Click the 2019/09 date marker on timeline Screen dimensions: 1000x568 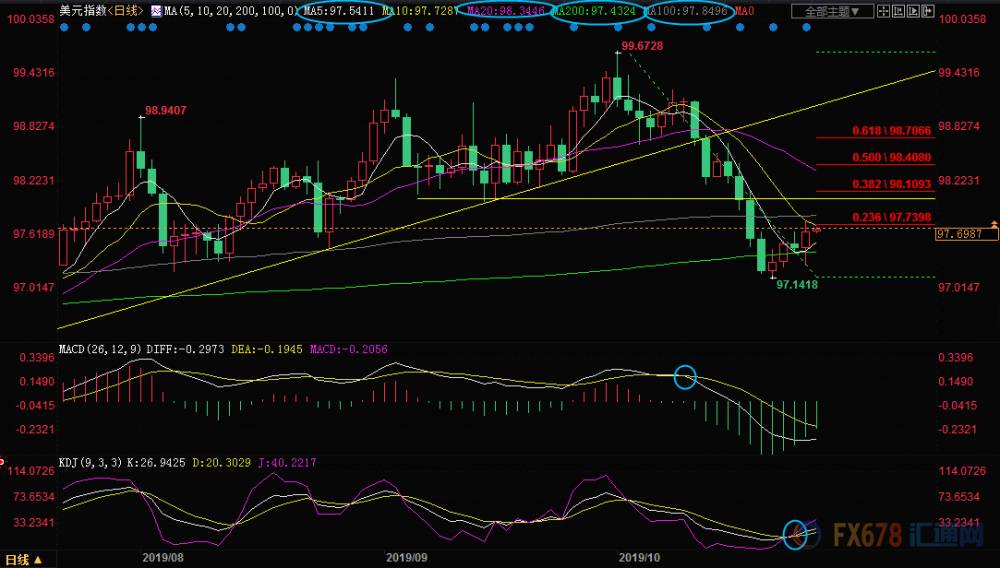tap(406, 558)
